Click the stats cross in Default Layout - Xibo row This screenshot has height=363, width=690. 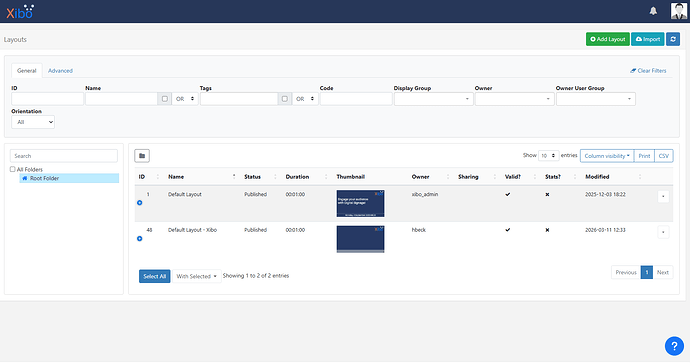(x=547, y=230)
